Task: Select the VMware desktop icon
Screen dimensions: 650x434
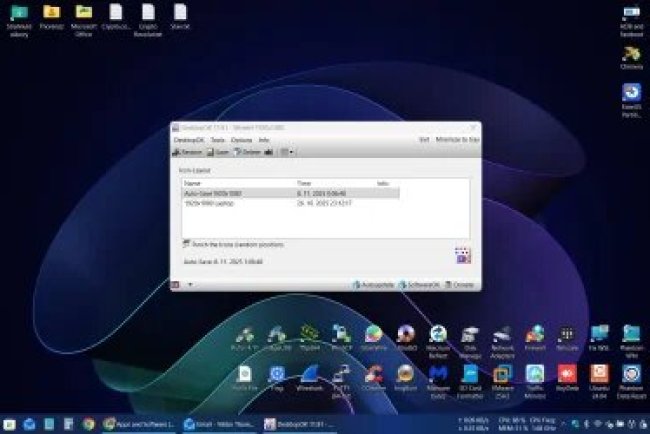Action: (502, 382)
